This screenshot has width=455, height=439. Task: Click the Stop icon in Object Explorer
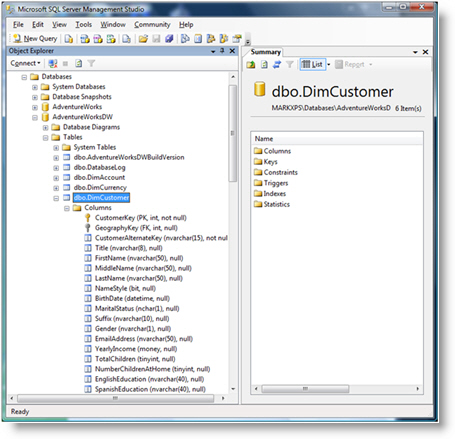[65, 63]
